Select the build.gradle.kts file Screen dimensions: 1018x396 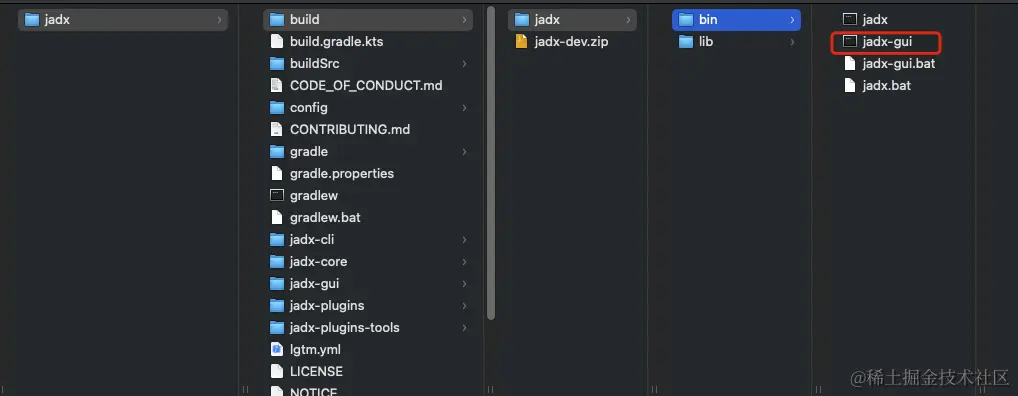pos(368,42)
